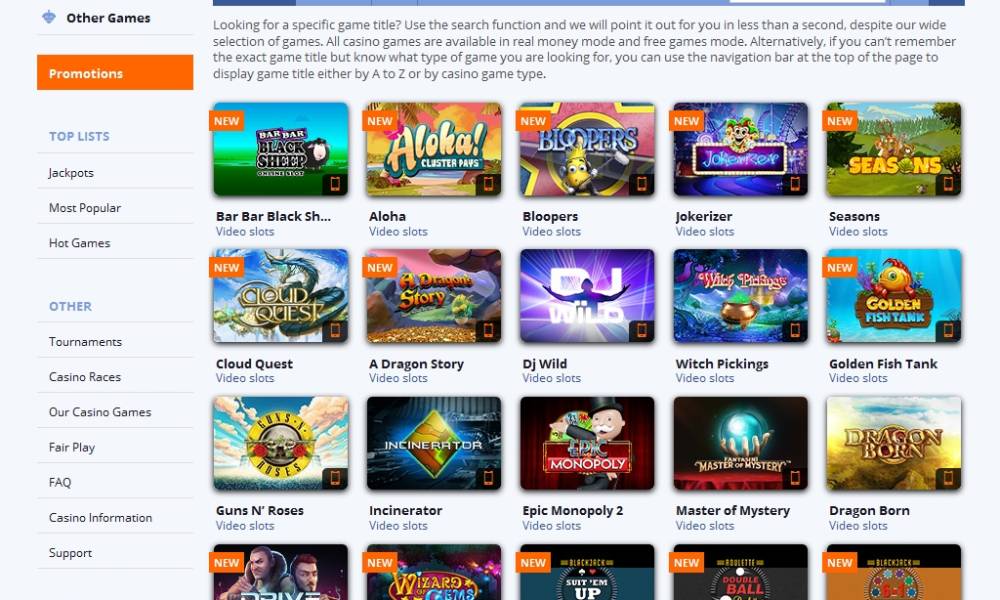Open the Dj Wild game thumbnail
The width and height of the screenshot is (1000, 600).
(587, 296)
